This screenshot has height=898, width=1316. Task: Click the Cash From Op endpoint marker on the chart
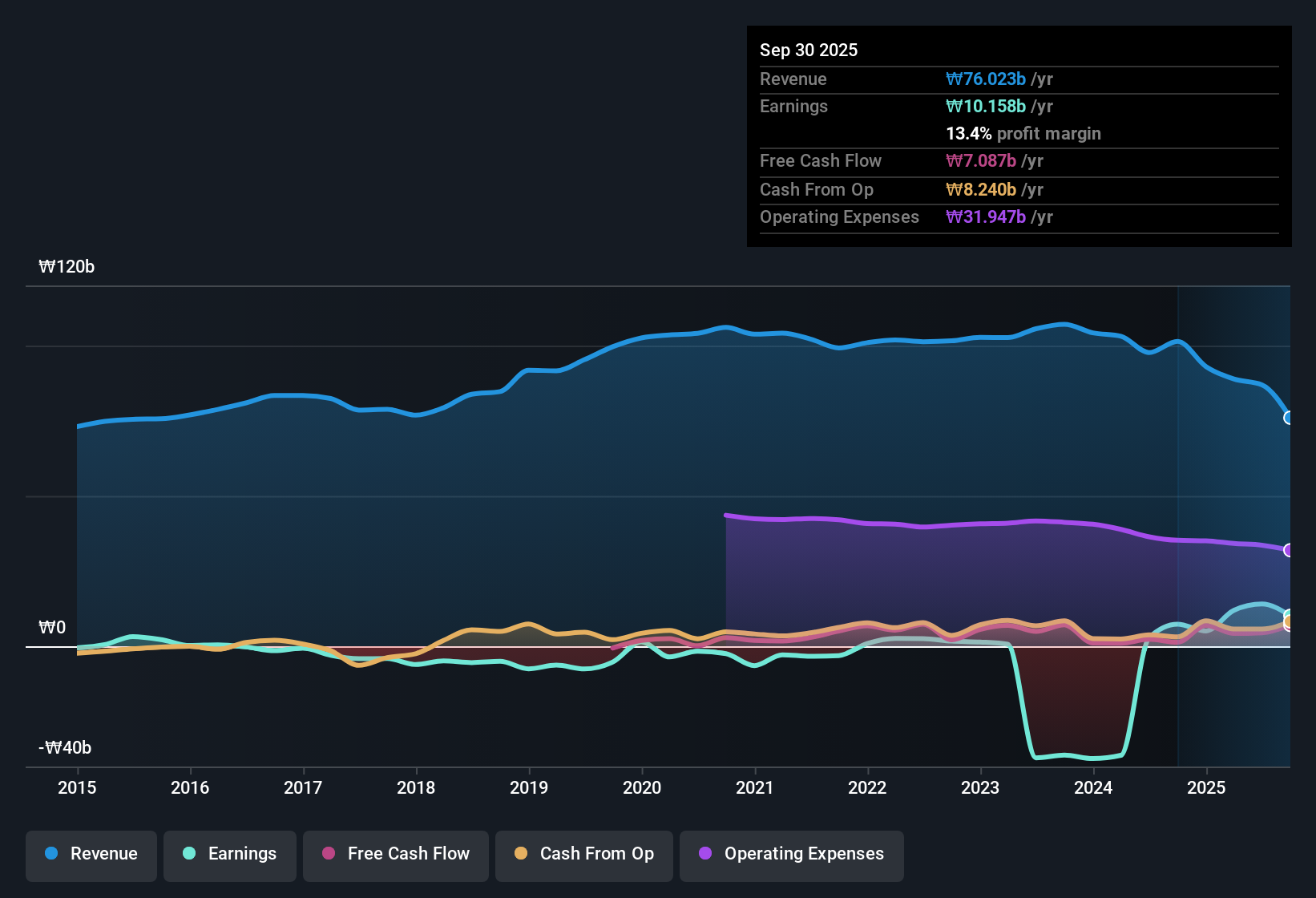click(x=1287, y=621)
